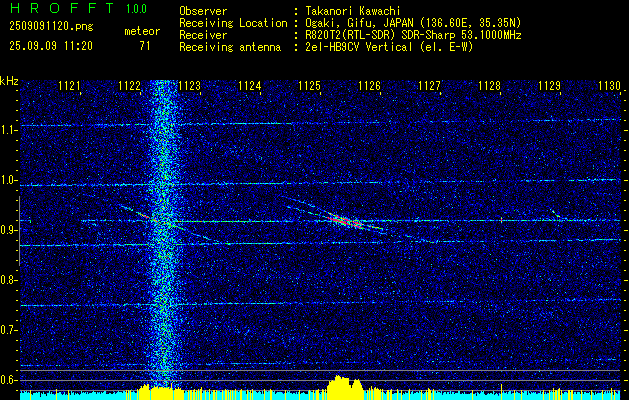Click the 1124 time marker
The width and height of the screenshot is (629, 400).
(x=250, y=86)
